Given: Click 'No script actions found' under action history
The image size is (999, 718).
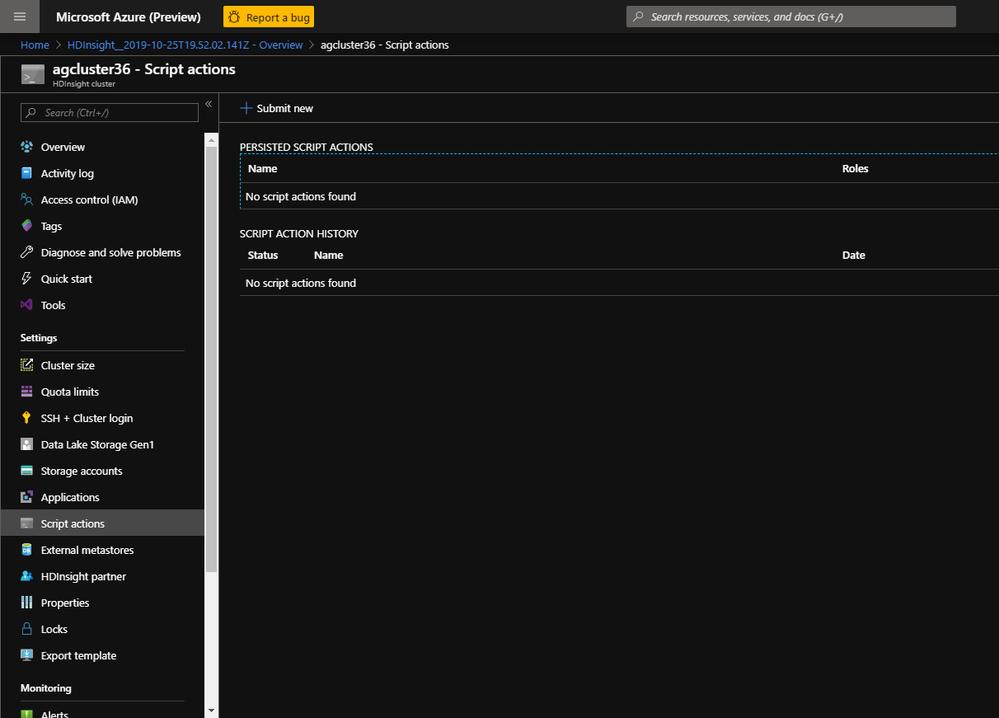Looking at the screenshot, I should click(301, 283).
